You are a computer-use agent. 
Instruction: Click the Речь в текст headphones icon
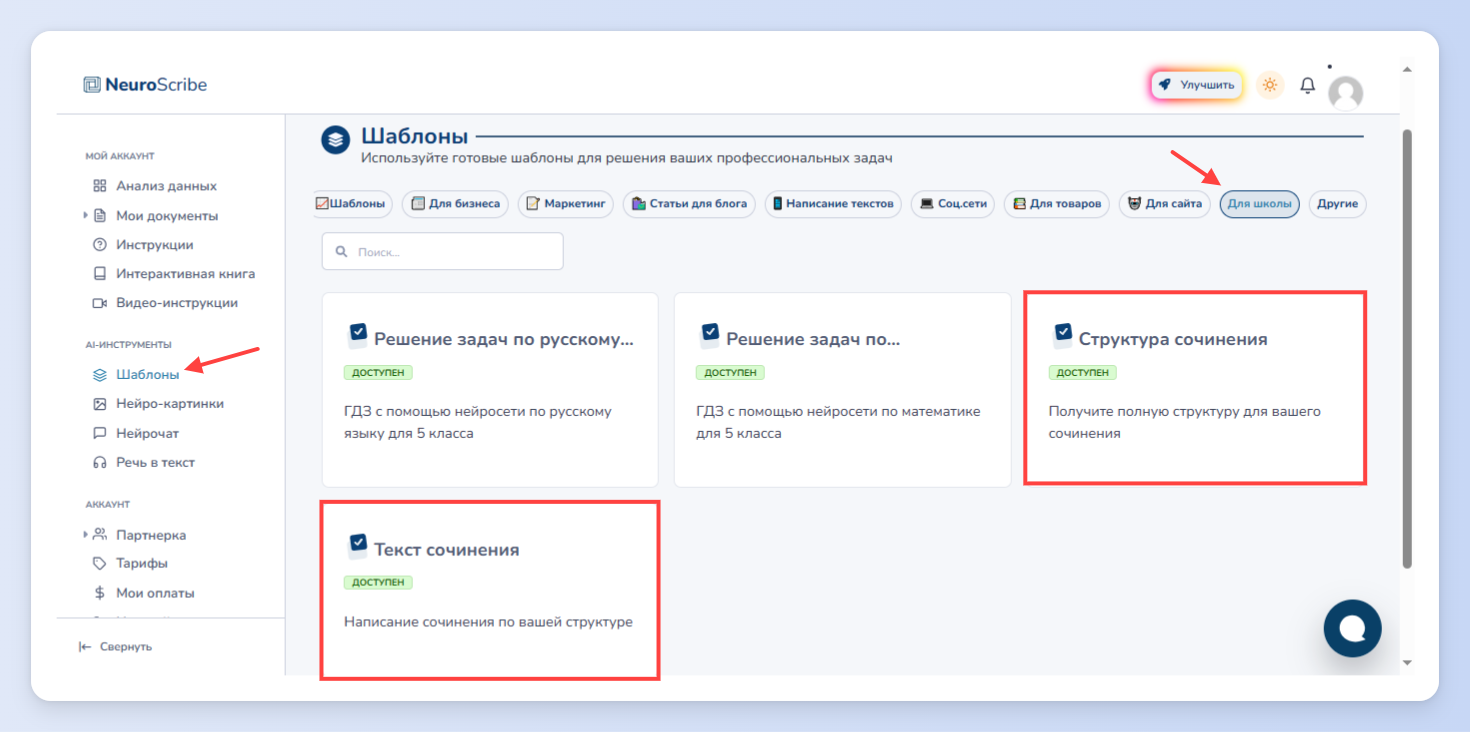pos(99,462)
